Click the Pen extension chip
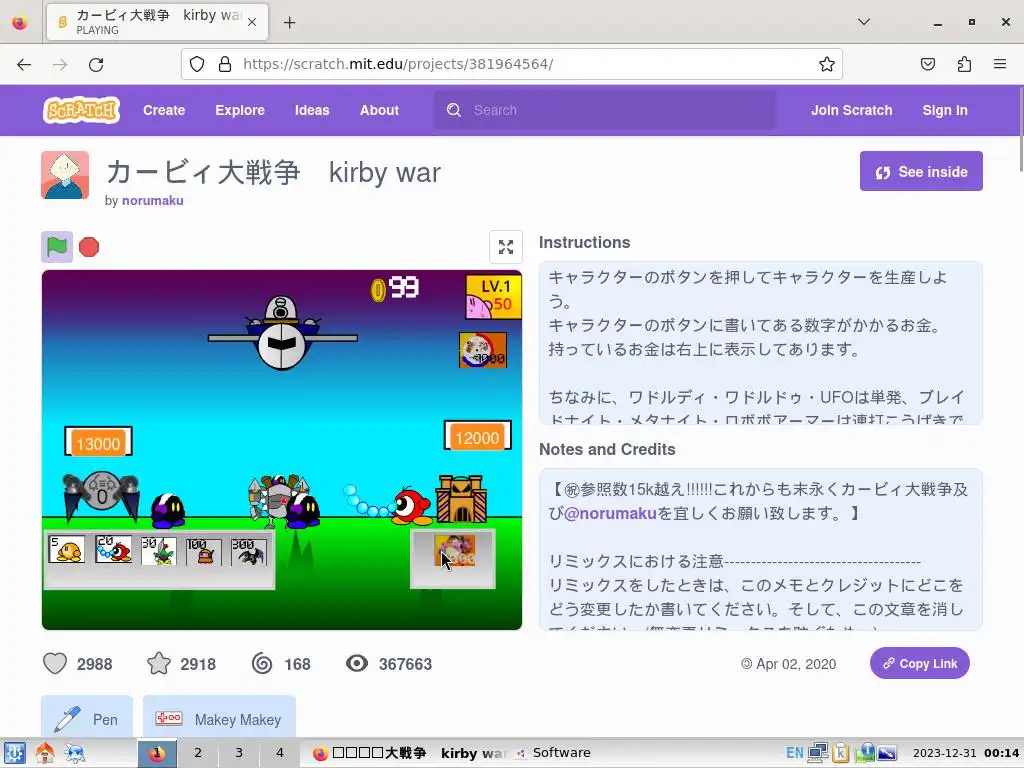Screen dimensions: 1024x768 click(x=87, y=719)
